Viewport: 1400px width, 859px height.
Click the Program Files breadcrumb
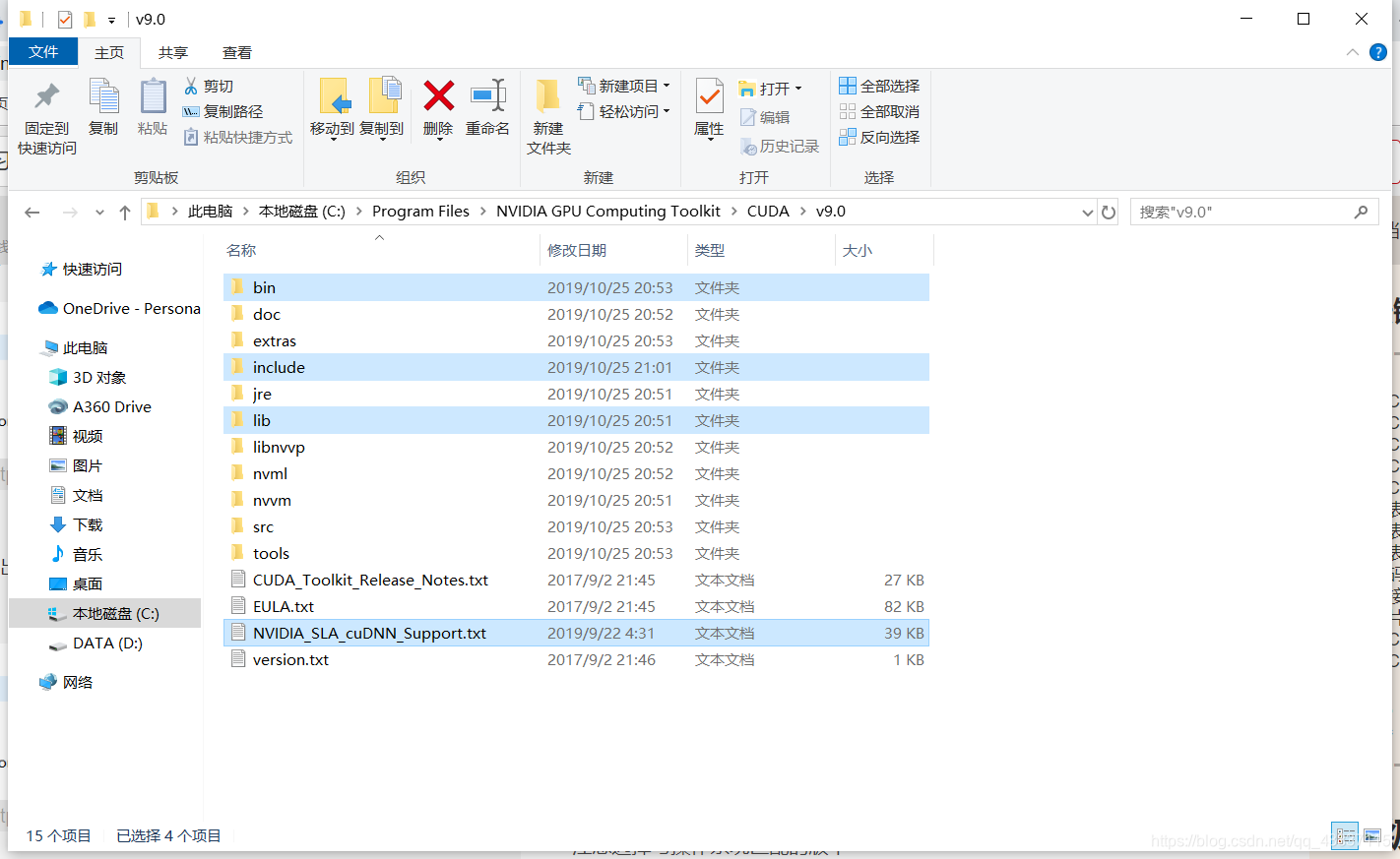[x=420, y=212]
